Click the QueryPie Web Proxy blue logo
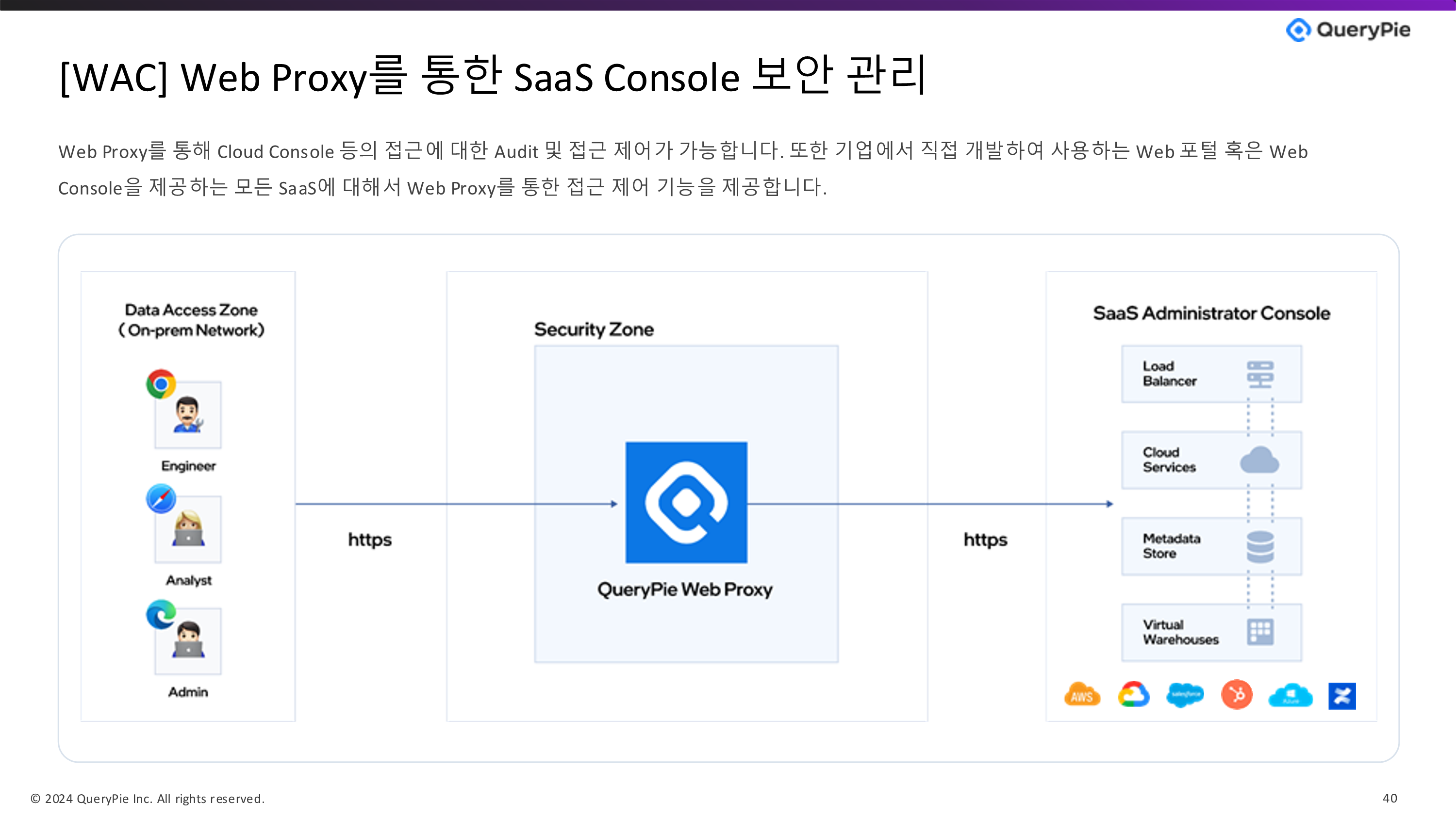 686,503
